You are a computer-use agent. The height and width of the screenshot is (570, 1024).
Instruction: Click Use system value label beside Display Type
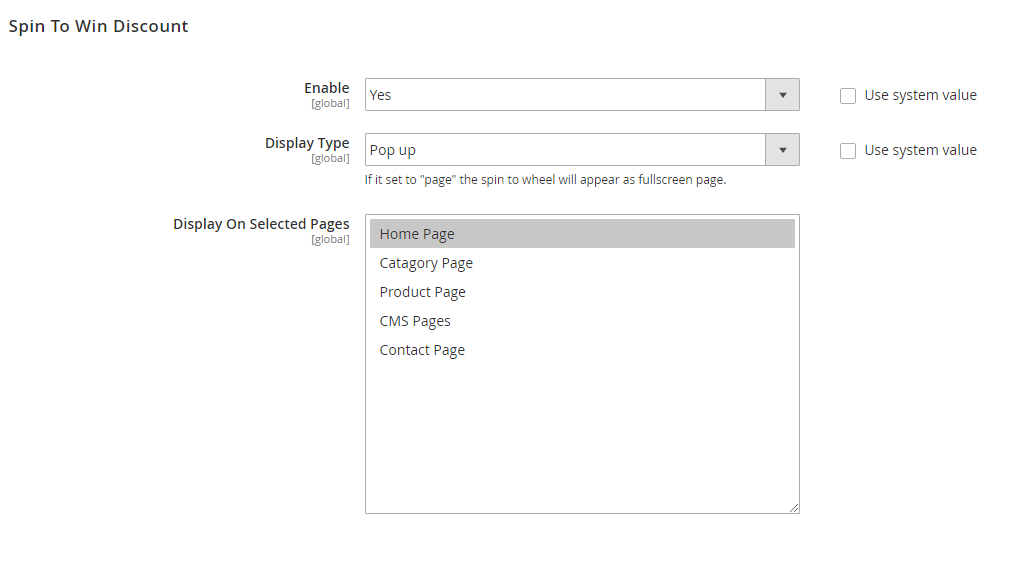point(920,151)
